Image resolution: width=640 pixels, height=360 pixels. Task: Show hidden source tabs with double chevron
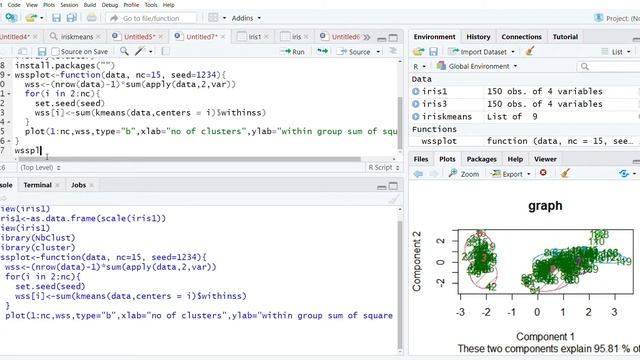pos(367,37)
